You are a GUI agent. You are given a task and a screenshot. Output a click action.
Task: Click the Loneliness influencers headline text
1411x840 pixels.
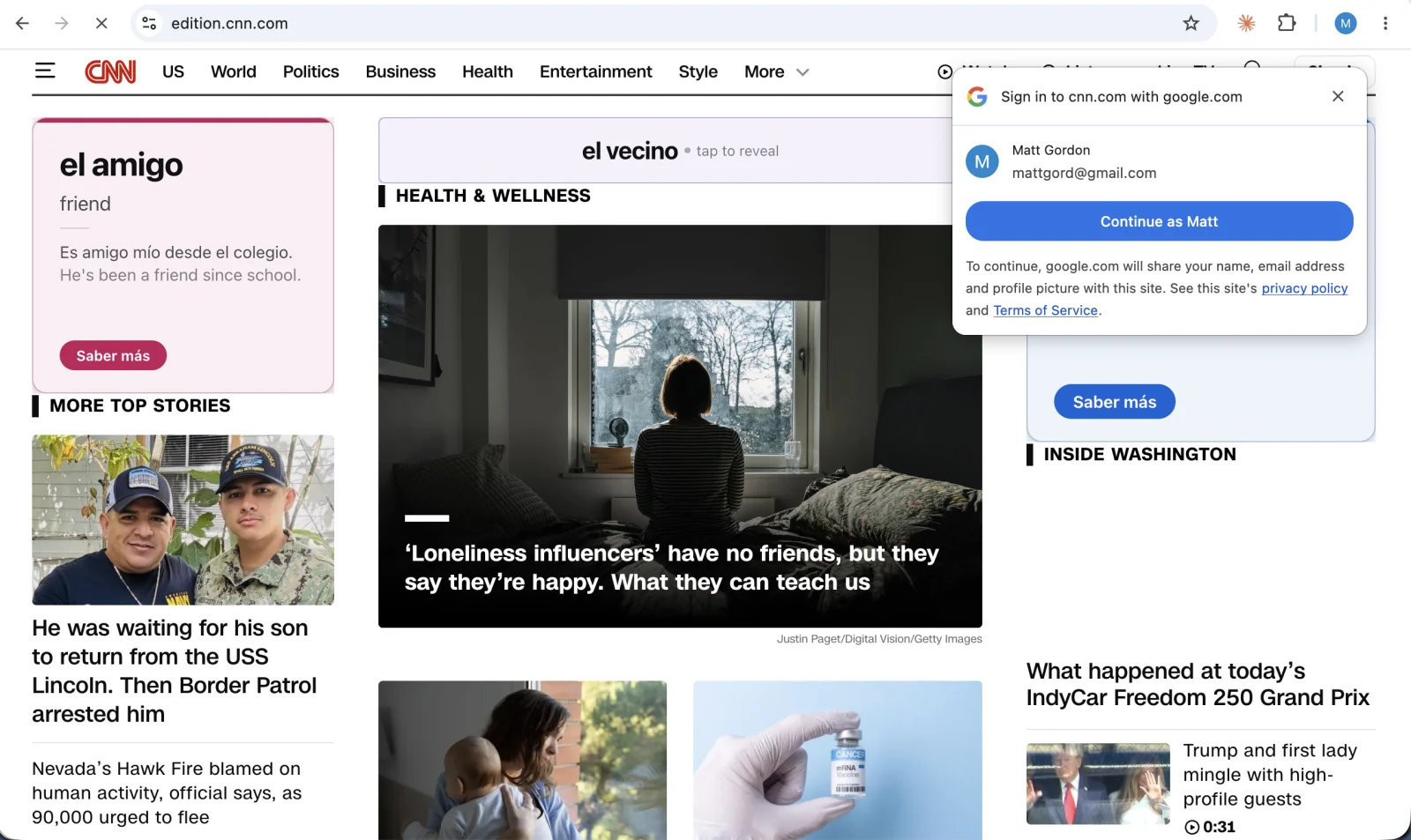click(672, 568)
